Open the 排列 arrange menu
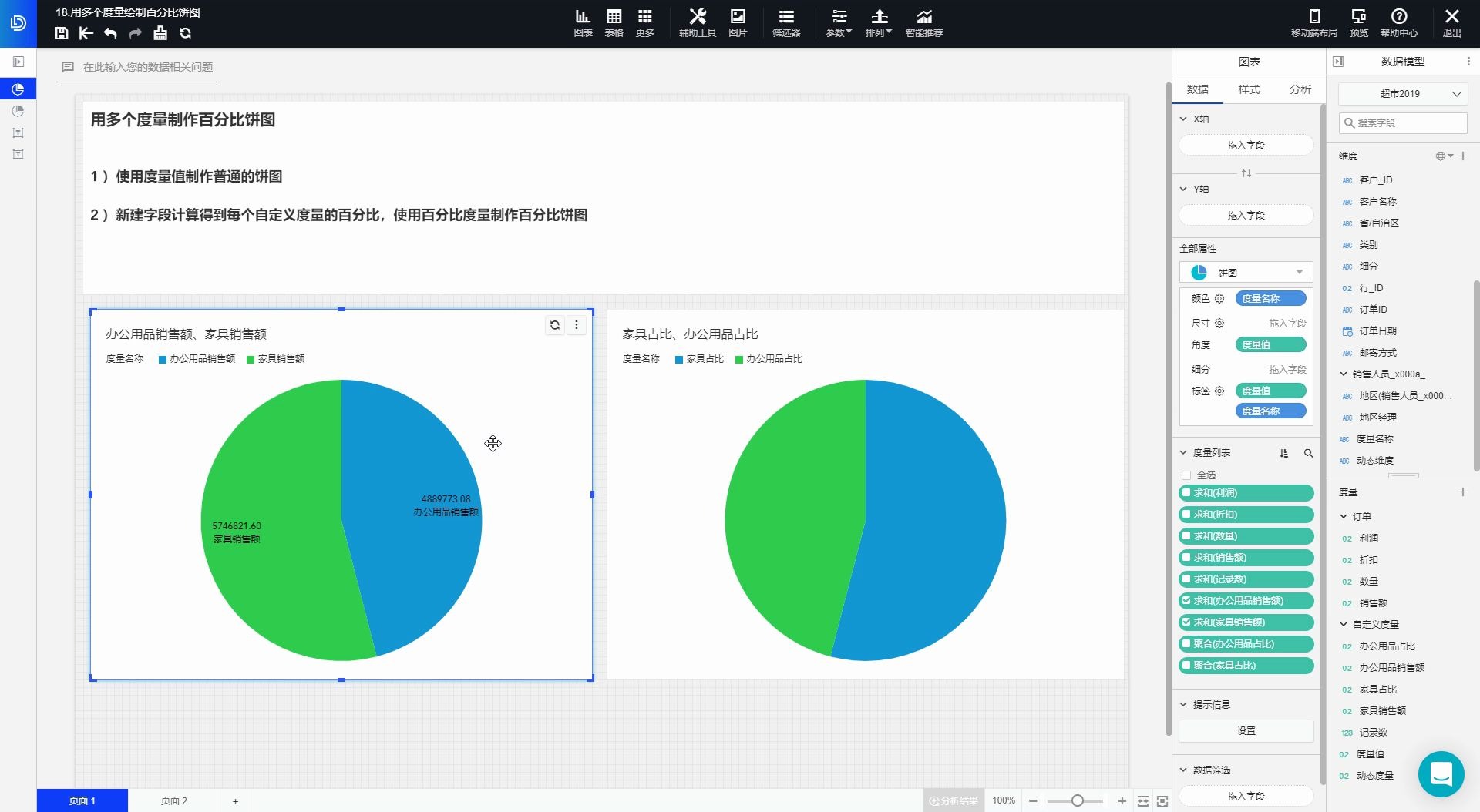Screen dimensions: 1480x812 [879, 23]
